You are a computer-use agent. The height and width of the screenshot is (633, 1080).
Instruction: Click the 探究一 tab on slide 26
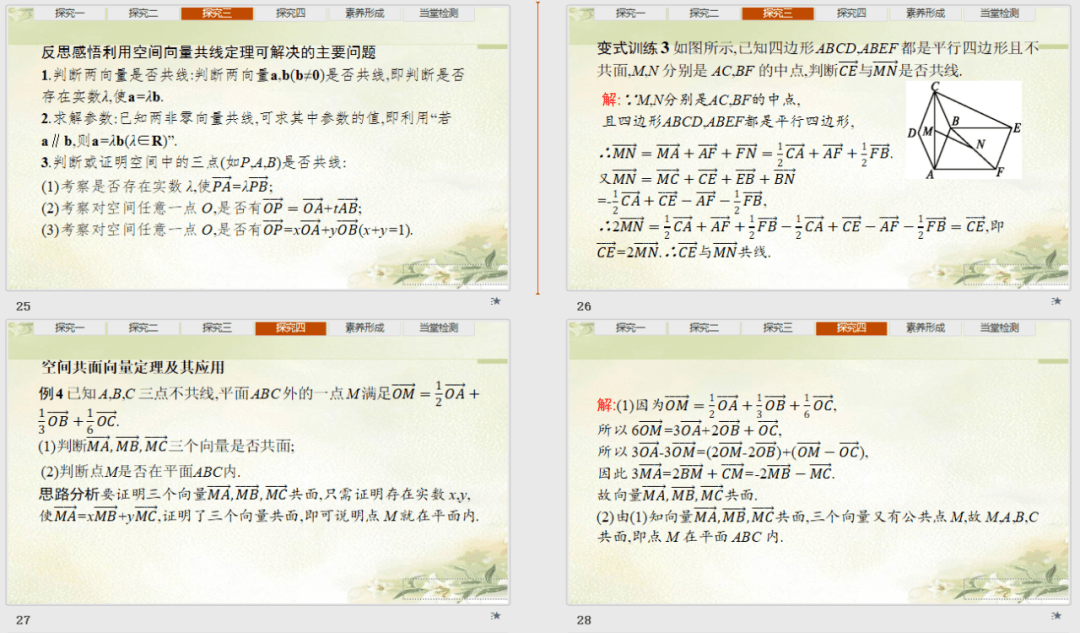[630, 13]
